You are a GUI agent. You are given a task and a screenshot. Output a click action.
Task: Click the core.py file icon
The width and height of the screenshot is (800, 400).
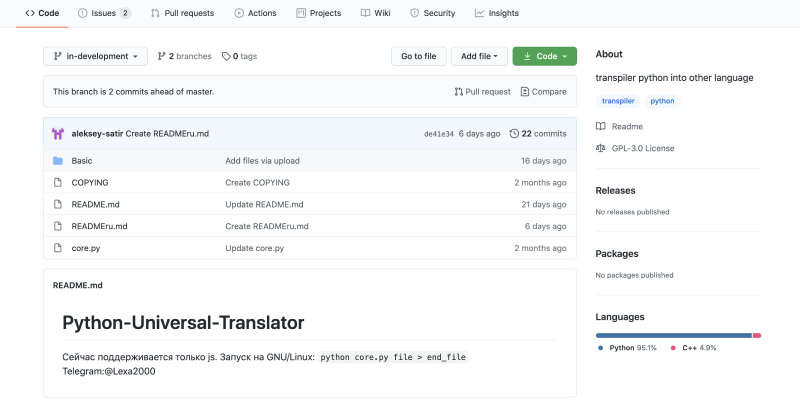coord(58,248)
